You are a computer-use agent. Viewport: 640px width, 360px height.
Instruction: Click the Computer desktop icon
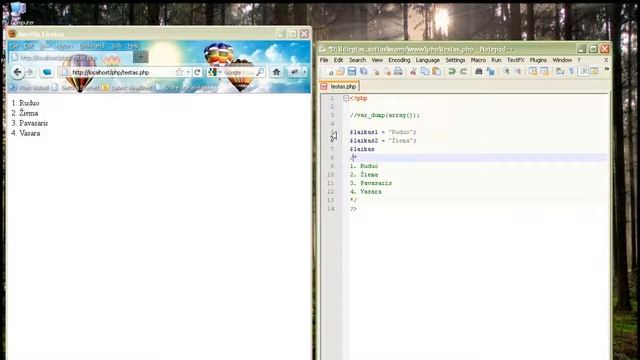[17, 13]
